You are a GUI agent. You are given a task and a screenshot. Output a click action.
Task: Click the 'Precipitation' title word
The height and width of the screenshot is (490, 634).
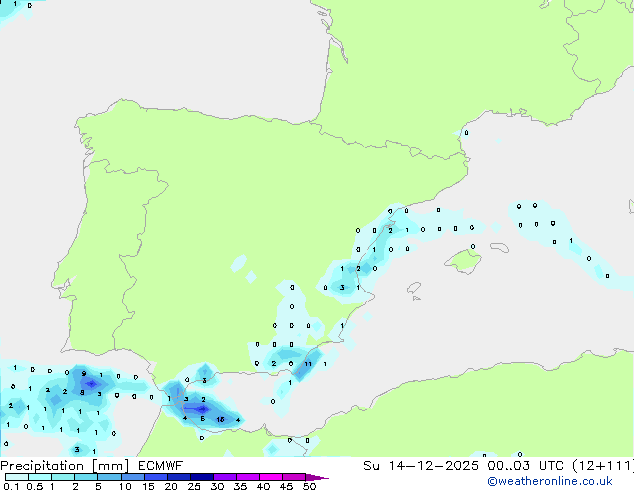click(42, 466)
